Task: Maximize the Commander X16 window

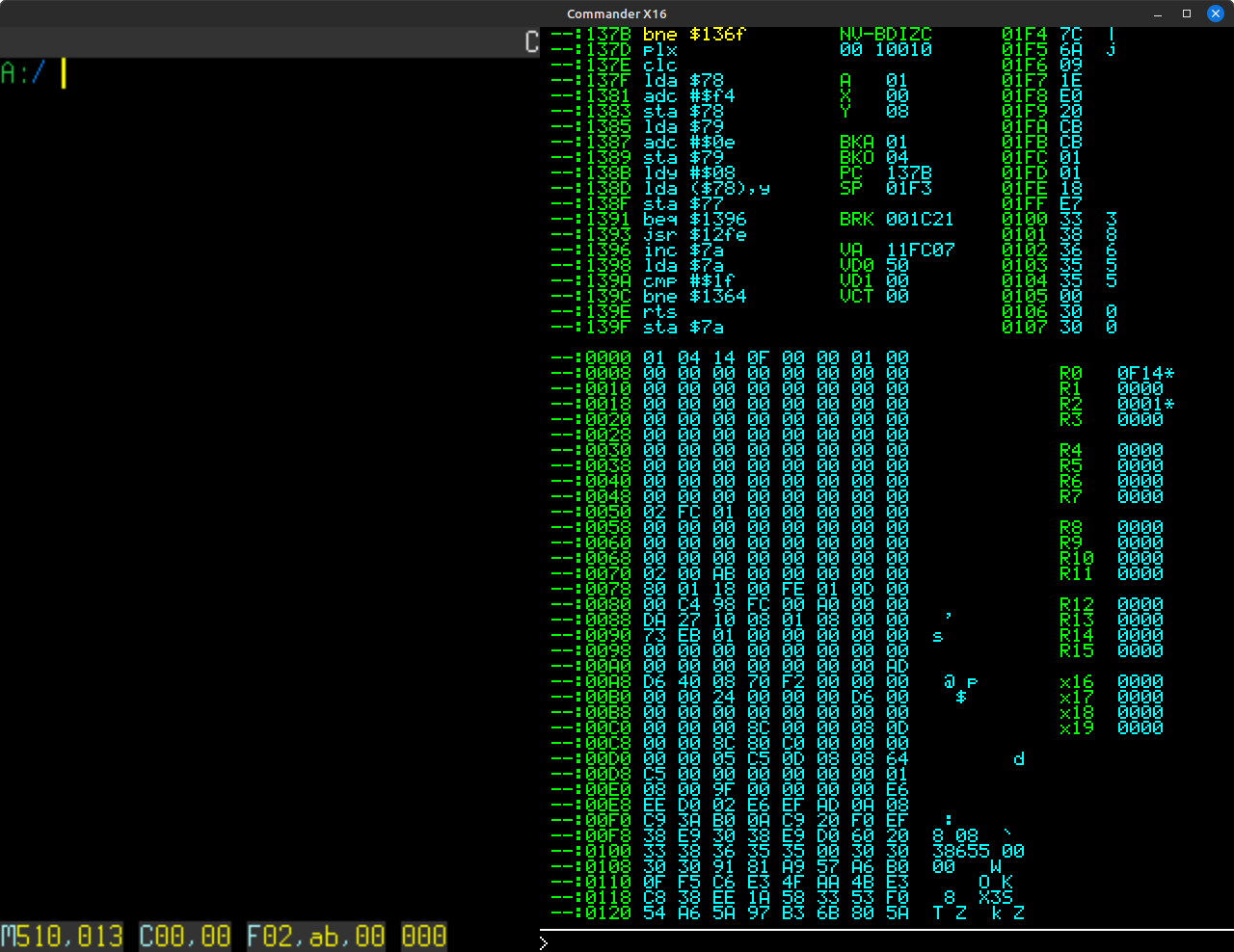Action: (x=1187, y=13)
